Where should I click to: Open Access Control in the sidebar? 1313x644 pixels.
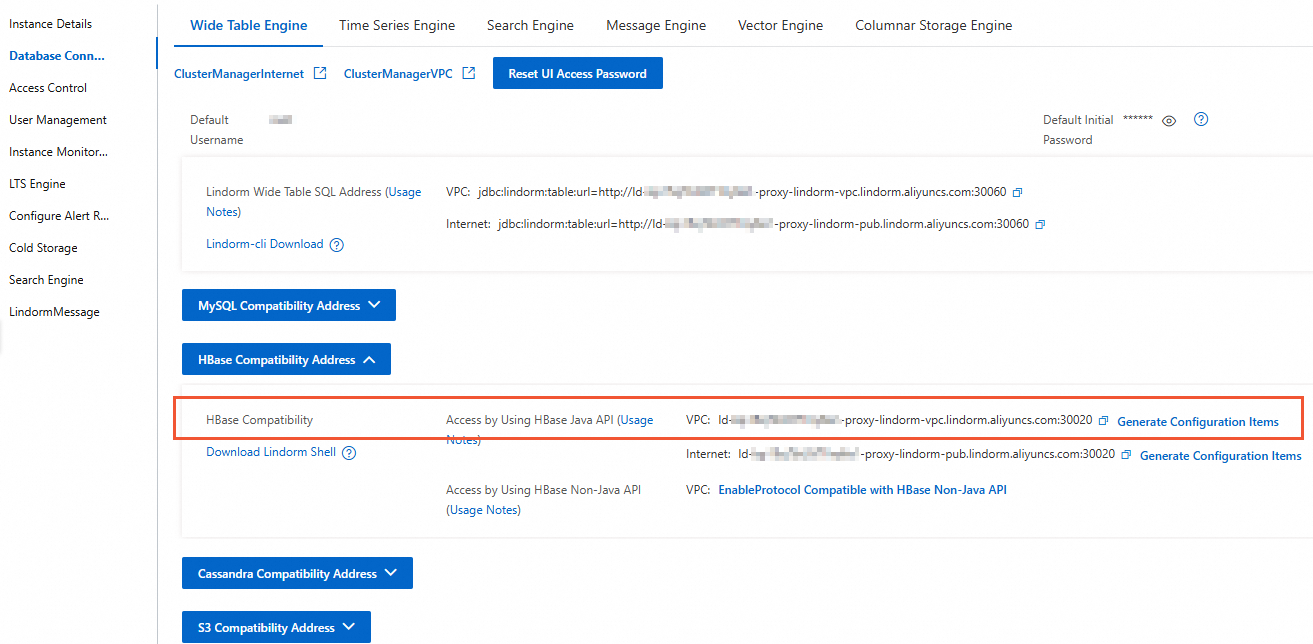[48, 88]
